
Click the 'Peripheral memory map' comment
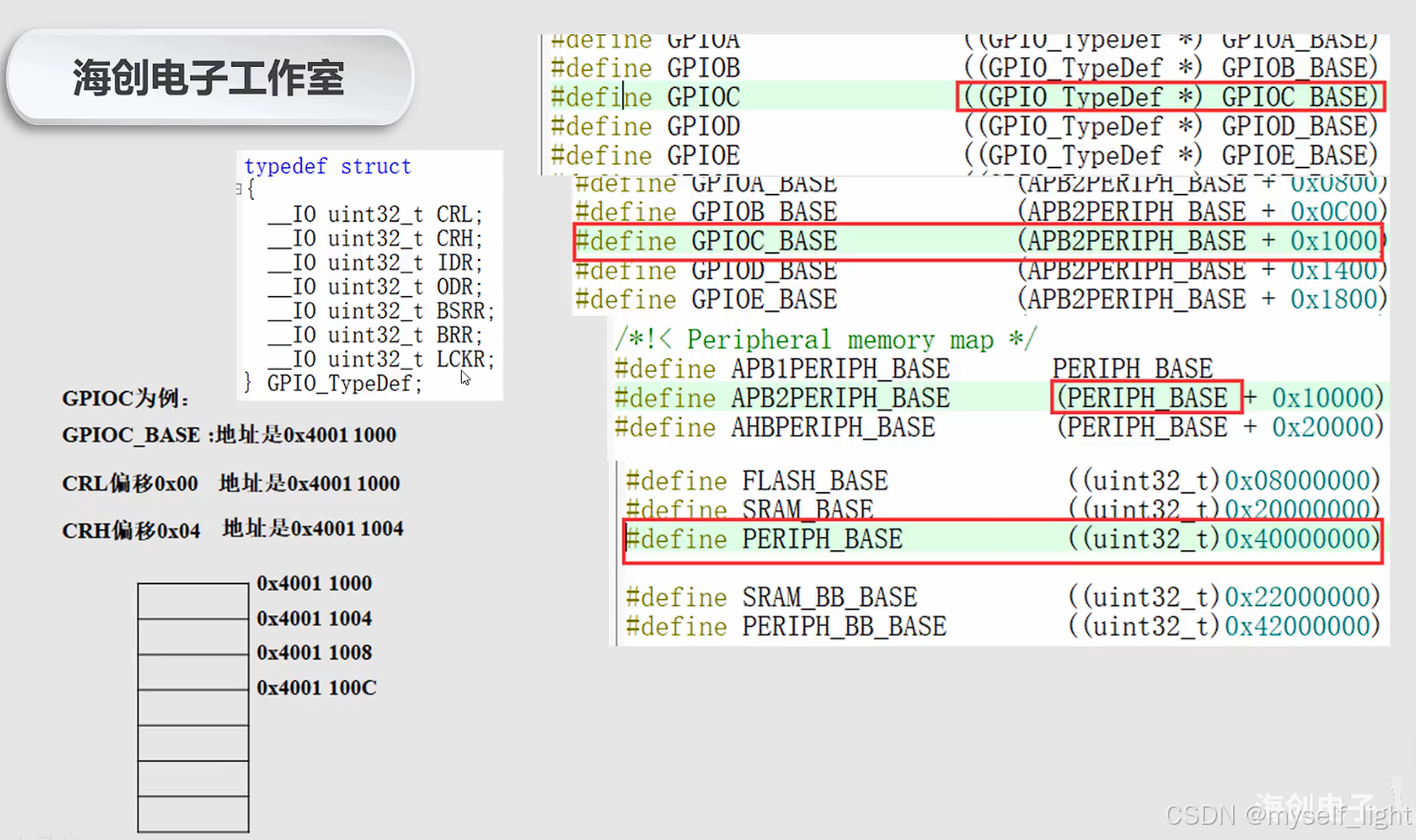[x=825, y=340]
